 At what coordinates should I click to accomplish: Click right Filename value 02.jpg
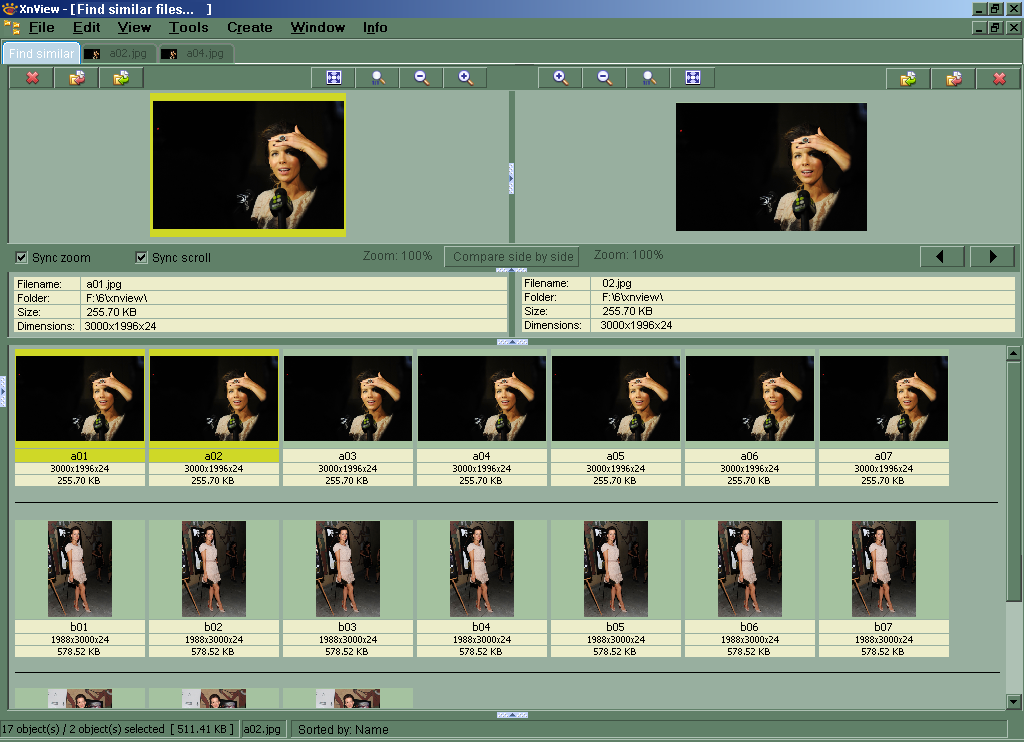[x=616, y=283]
